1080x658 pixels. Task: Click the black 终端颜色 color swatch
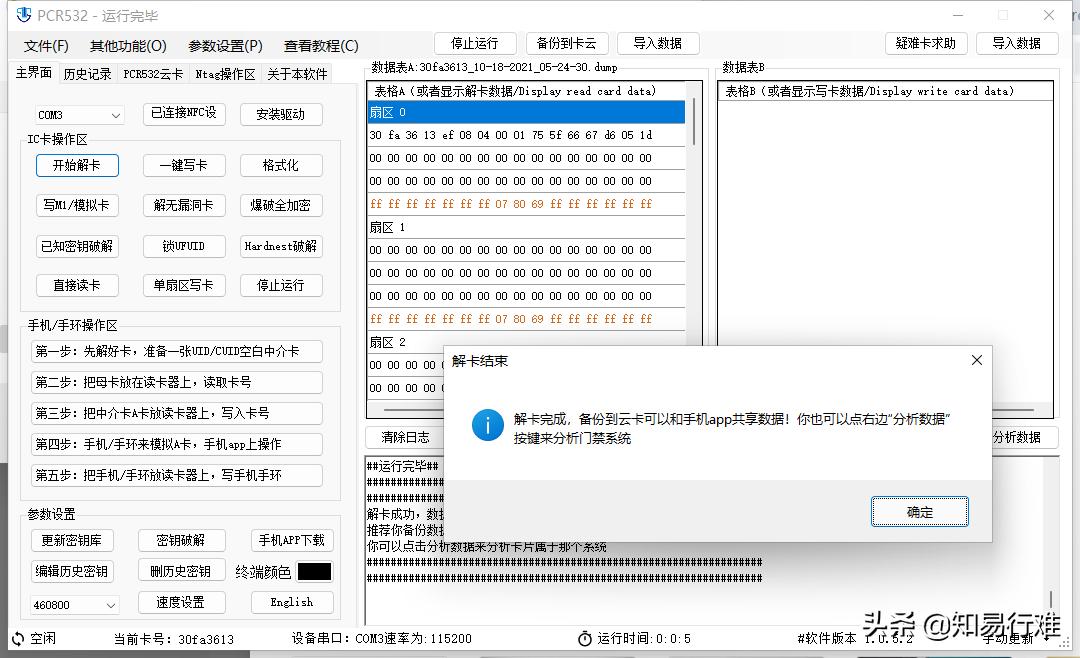(x=315, y=570)
